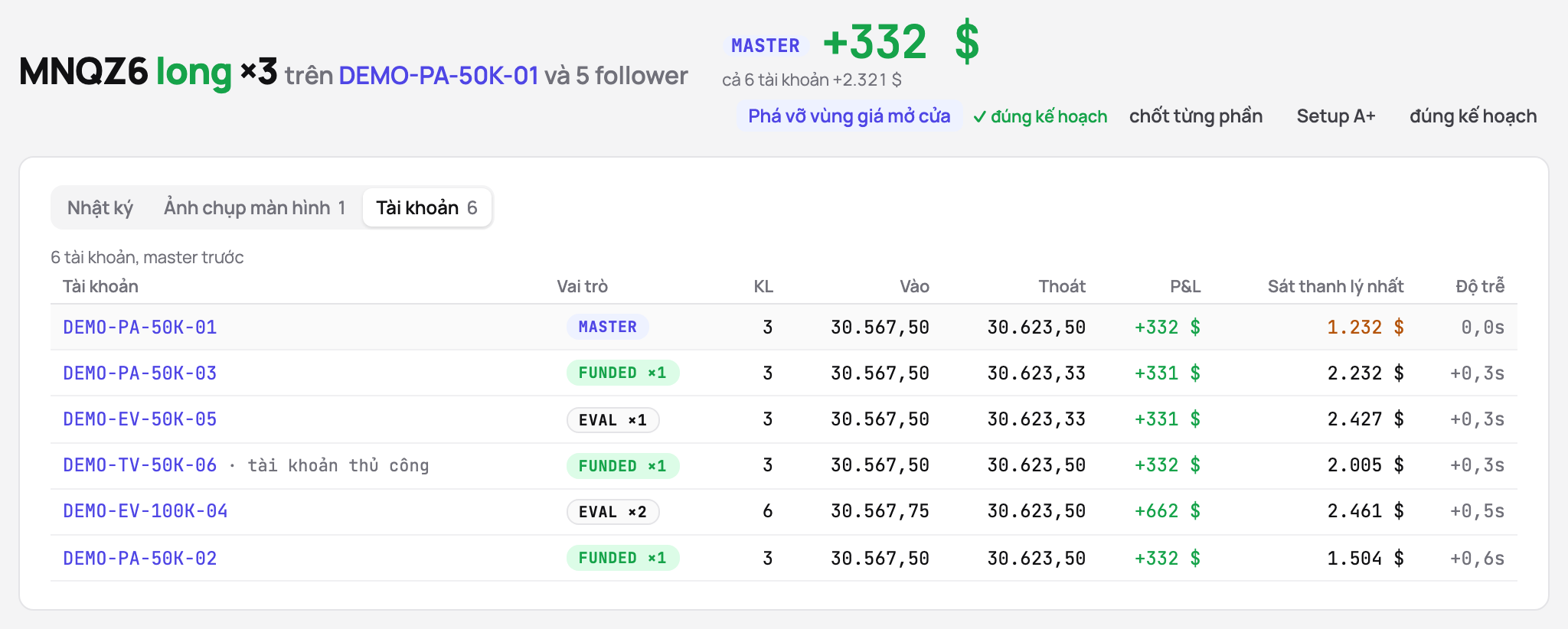Click the cả 6 tài khoản +2.321 $ summary
Image resolution: width=1568 pixels, height=629 pixels.
point(812,80)
